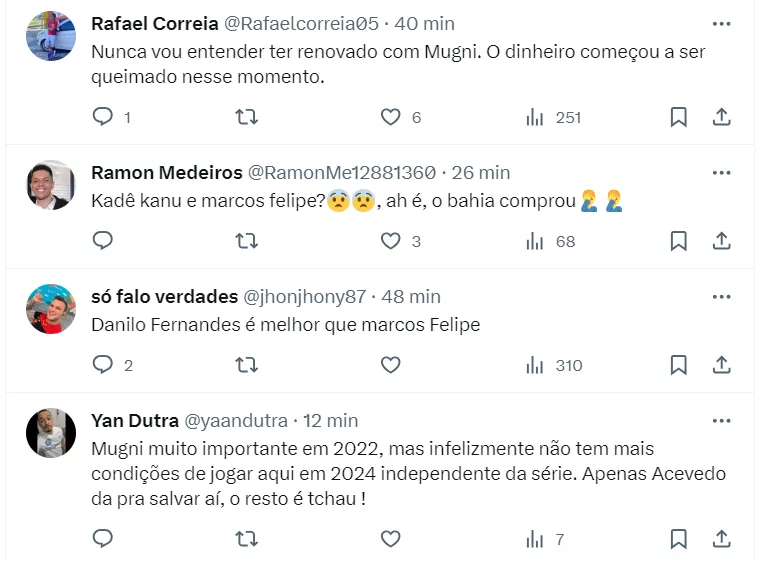Open more menu on Yan Dutra's tweet
Screen dimensions: 761x561
pos(721,420)
